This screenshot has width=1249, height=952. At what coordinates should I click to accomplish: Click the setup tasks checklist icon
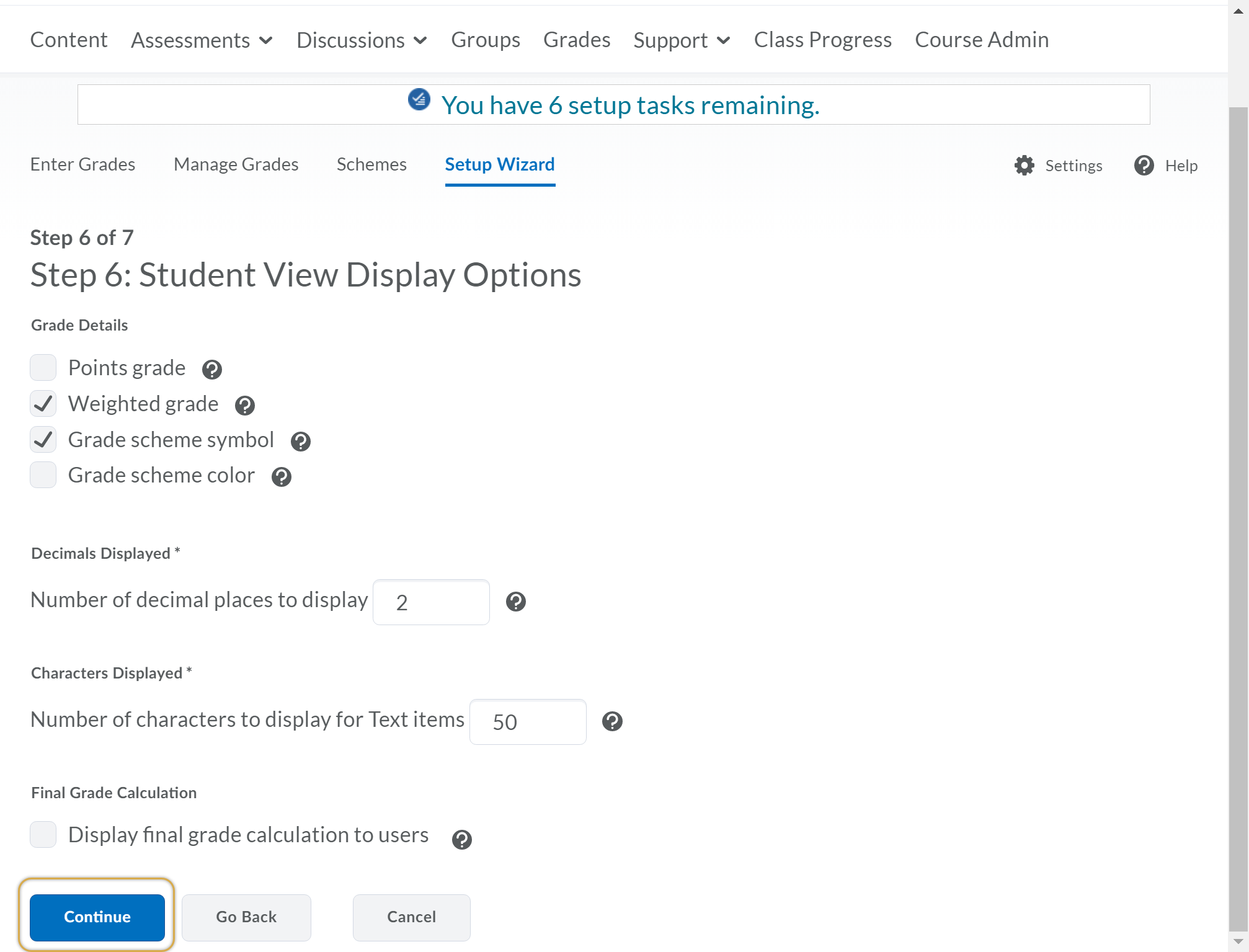tap(419, 99)
